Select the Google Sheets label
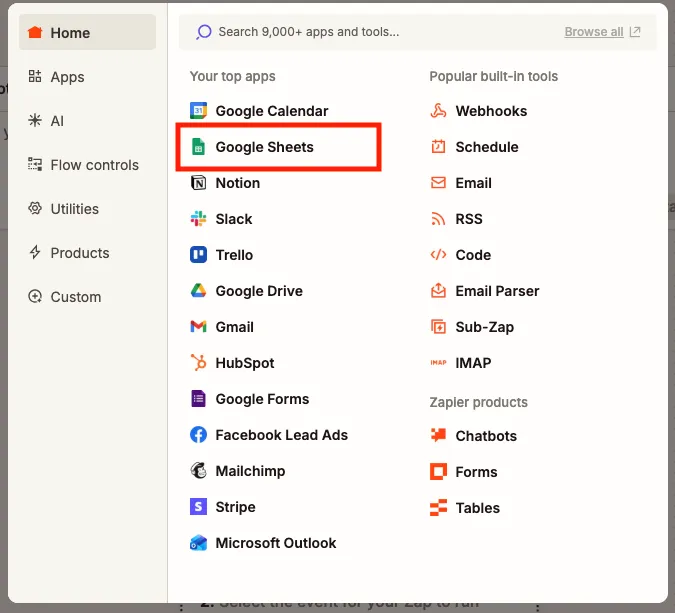This screenshot has width=675, height=613. point(264,147)
